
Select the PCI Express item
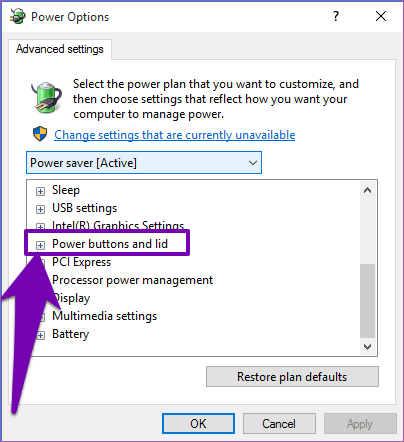pos(82,262)
